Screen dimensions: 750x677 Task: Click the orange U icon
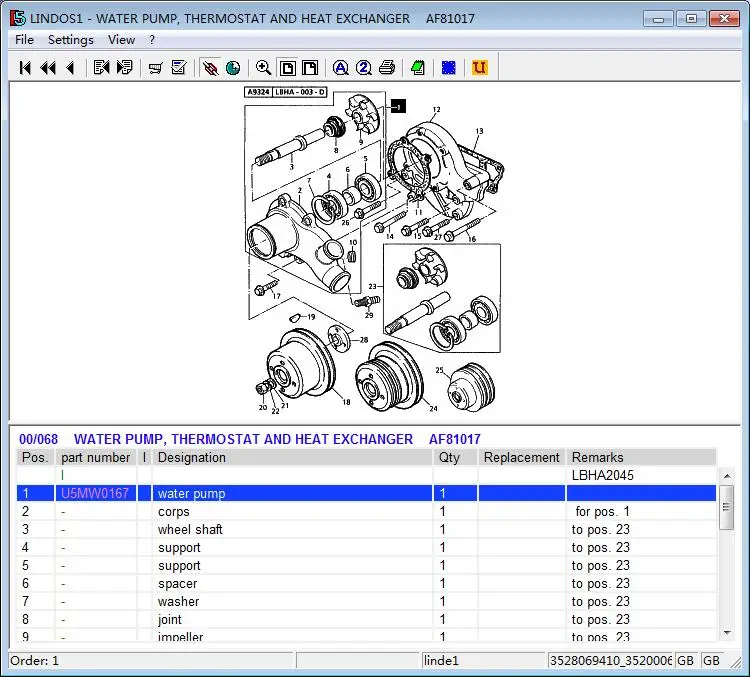coord(479,67)
